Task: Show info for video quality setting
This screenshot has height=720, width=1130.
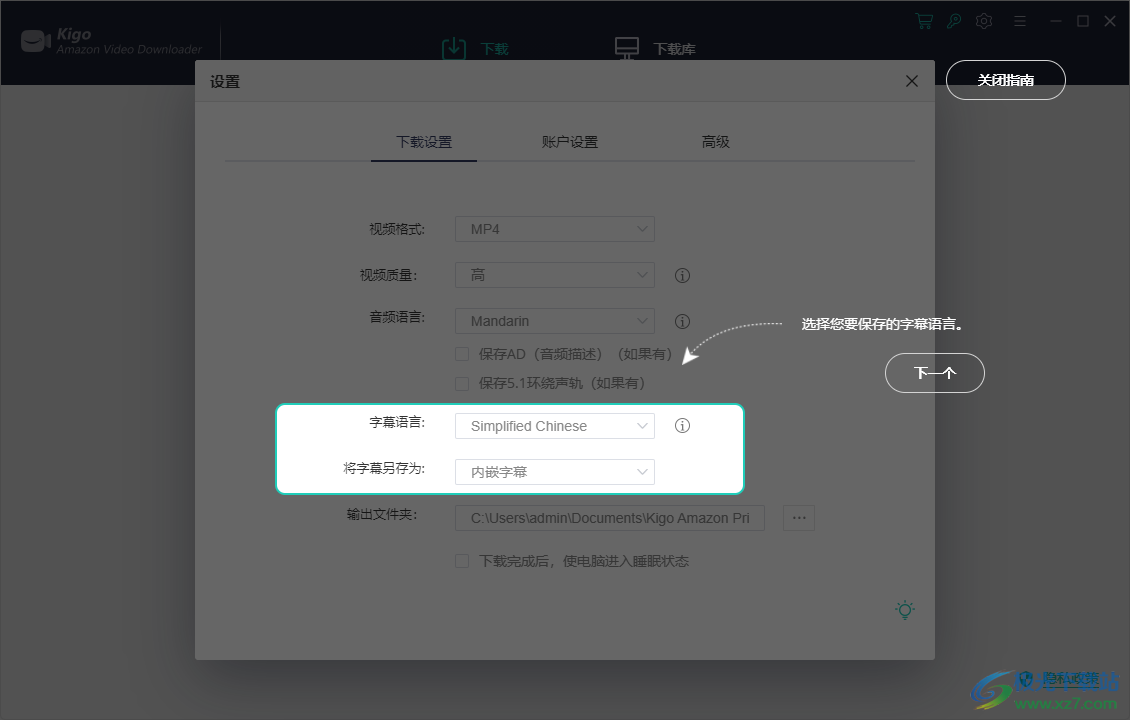Action: (x=682, y=275)
